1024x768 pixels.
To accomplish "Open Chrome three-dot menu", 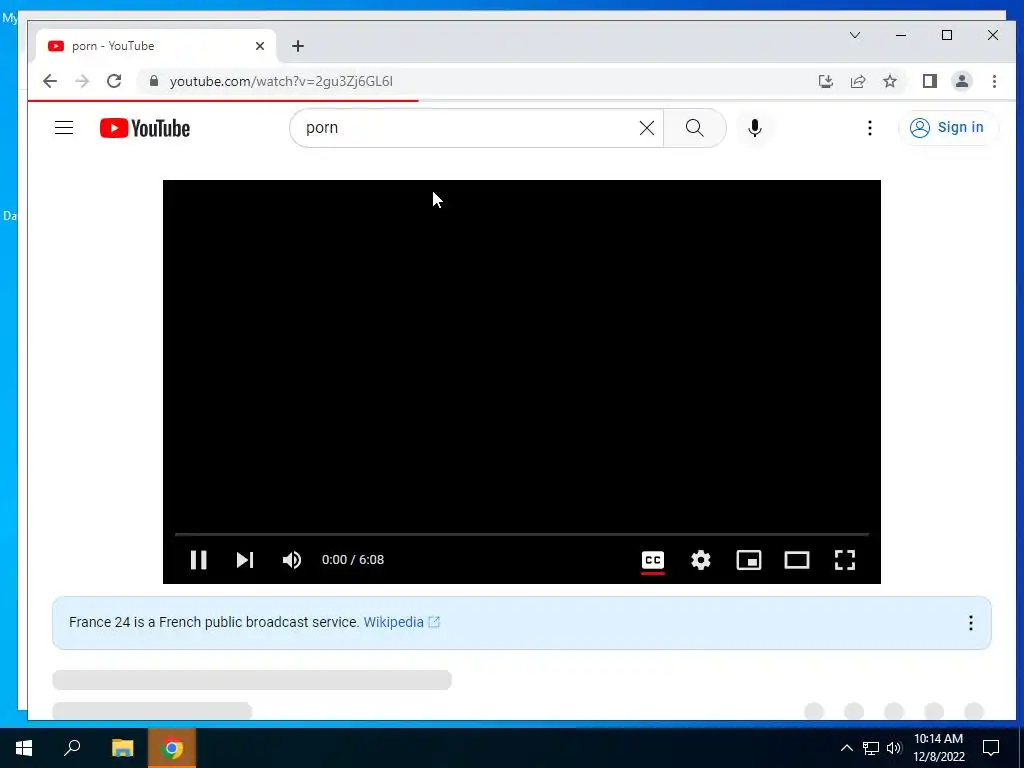I will point(994,81).
